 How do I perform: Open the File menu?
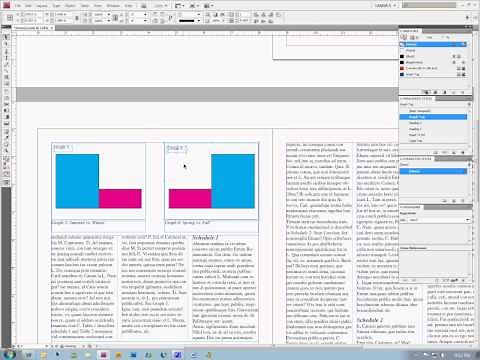[x=18, y=6]
